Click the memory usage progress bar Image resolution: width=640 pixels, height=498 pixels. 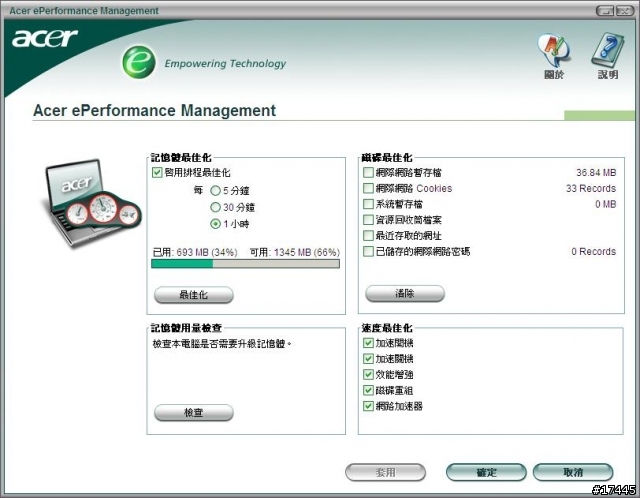(x=245, y=264)
